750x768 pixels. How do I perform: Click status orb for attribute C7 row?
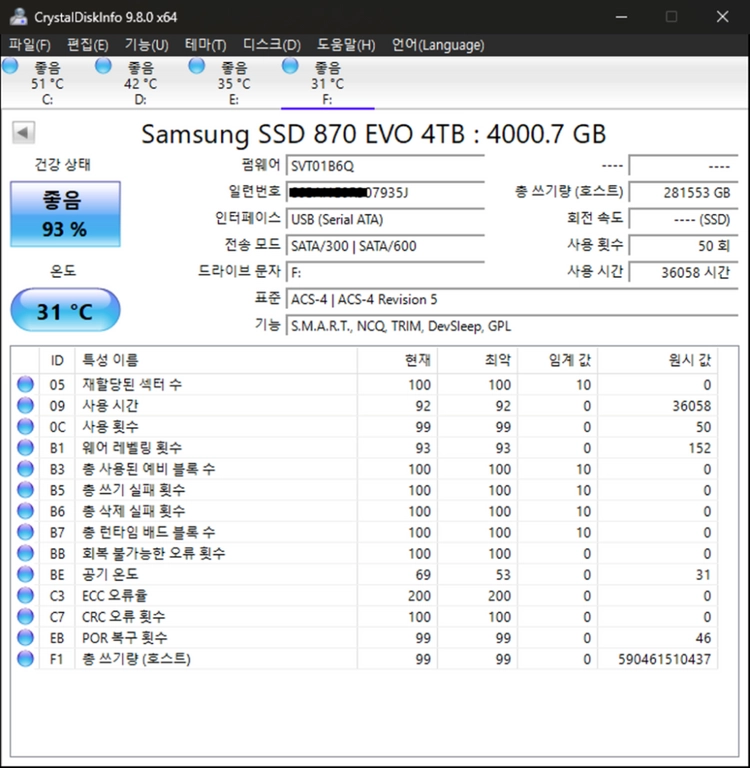click(25, 616)
